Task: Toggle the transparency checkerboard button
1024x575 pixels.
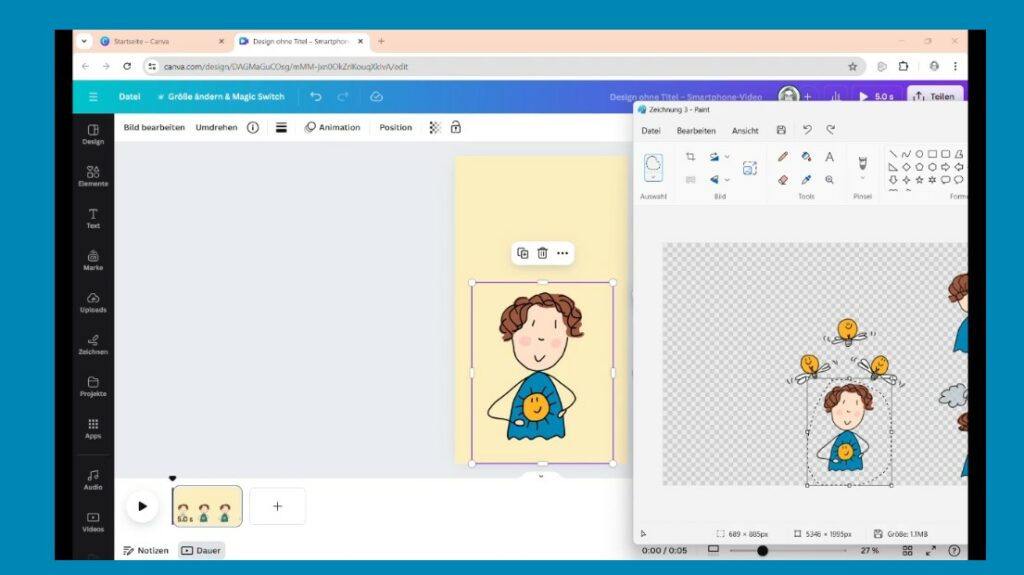Action: 435,127
